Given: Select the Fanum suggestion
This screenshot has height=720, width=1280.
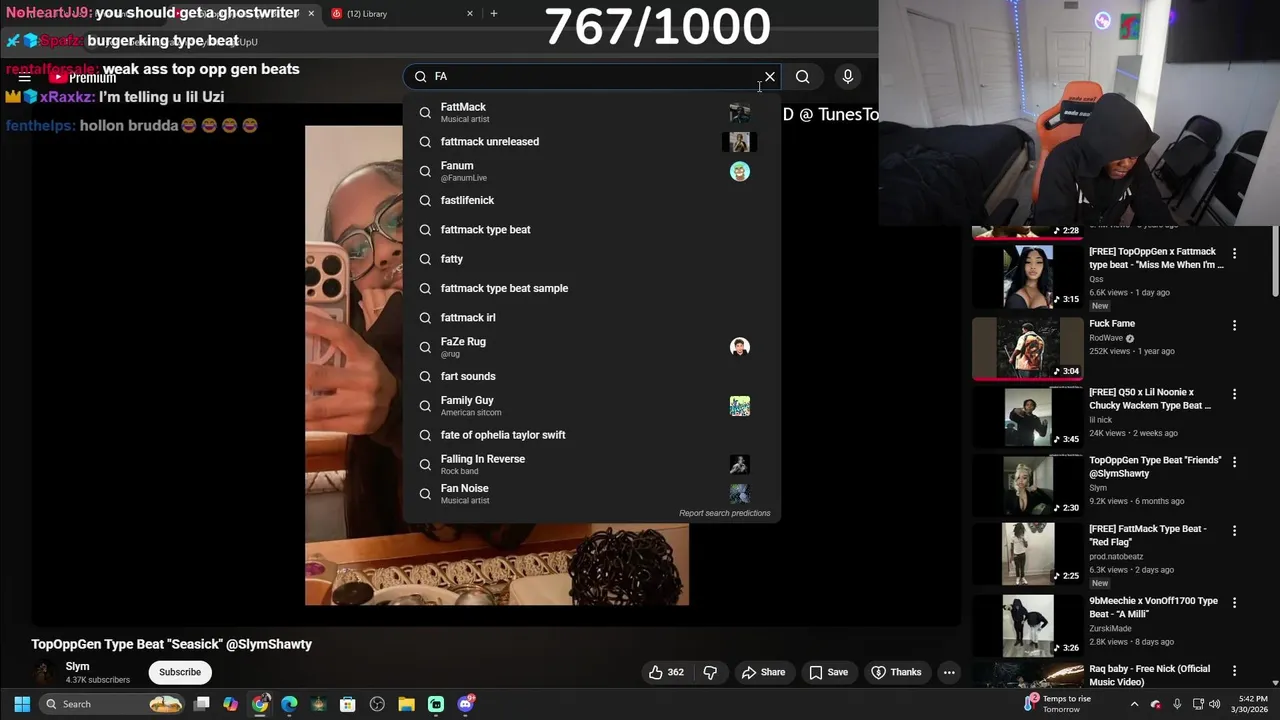Looking at the screenshot, I should (x=591, y=171).
